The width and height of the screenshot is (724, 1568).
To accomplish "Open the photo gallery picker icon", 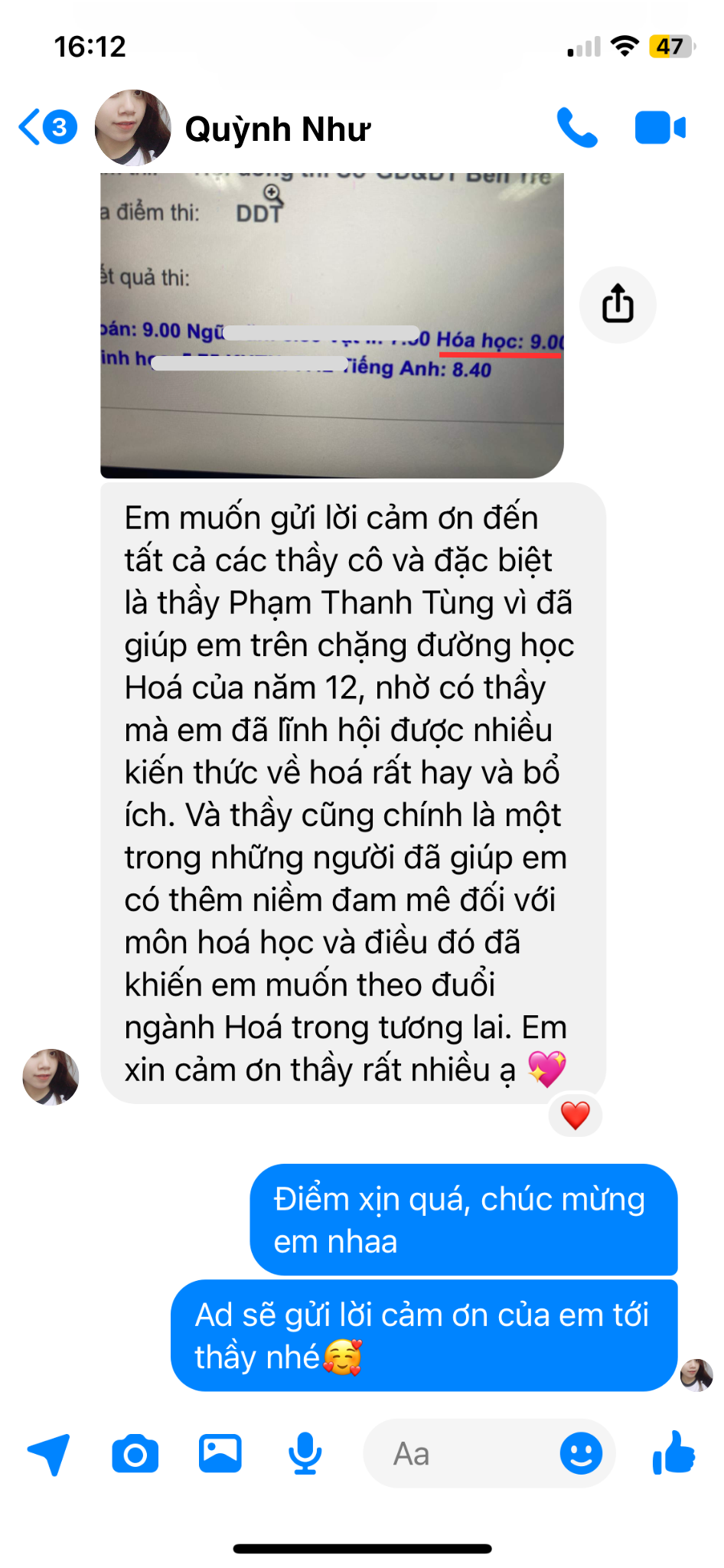I will (x=220, y=1453).
